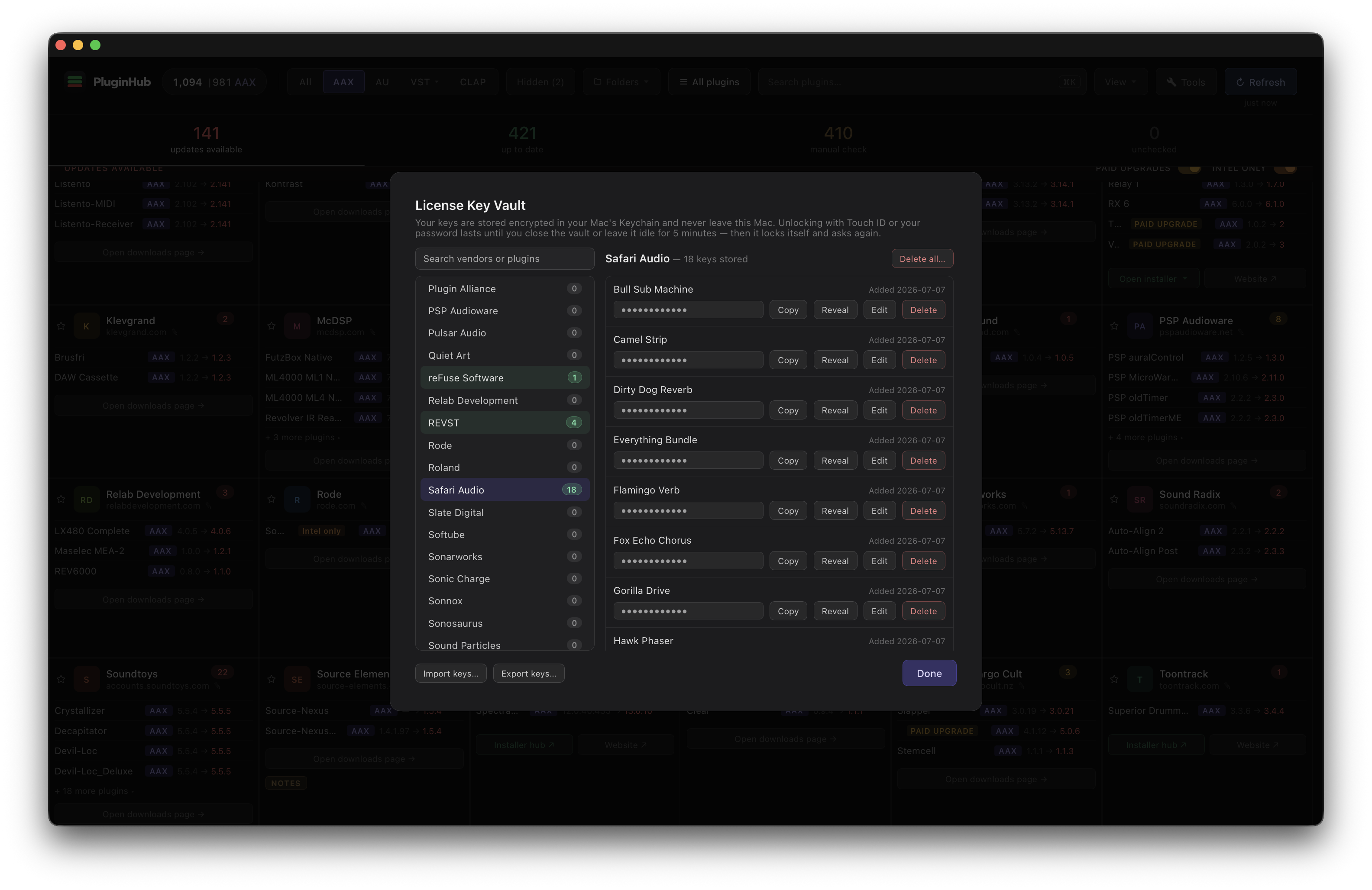
Task: Edit the Bull Sub Machine key
Action: (879, 310)
